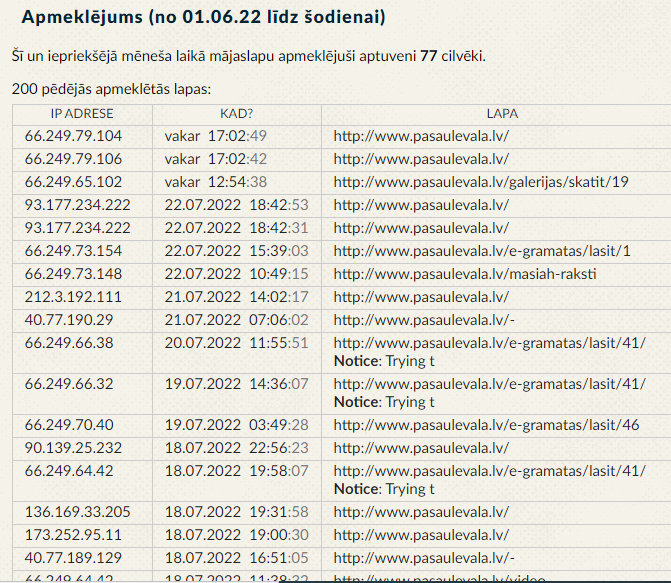The height and width of the screenshot is (583, 671).
Task: Click the KAD? column header
Action: pos(237,114)
